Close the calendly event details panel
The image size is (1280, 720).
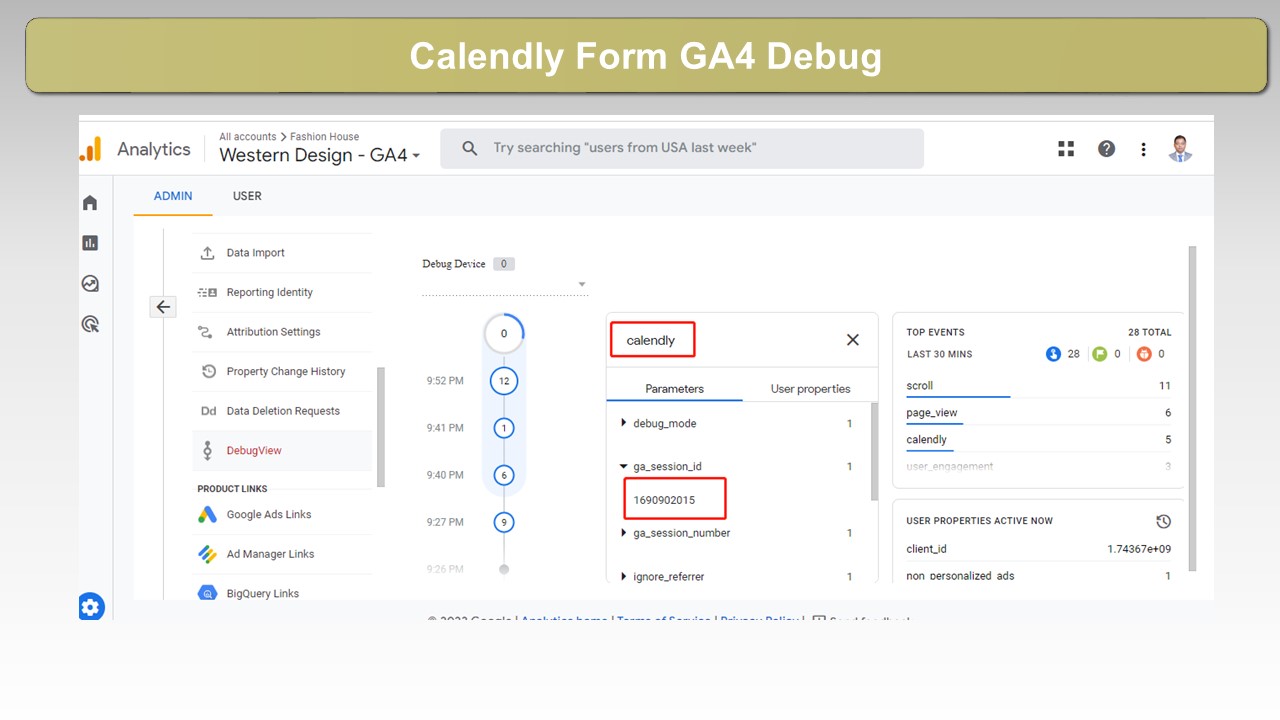tap(853, 340)
